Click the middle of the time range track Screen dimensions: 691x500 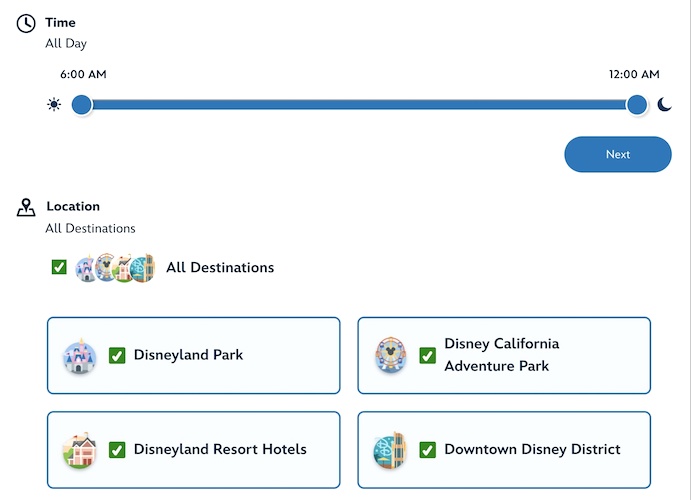click(x=360, y=104)
